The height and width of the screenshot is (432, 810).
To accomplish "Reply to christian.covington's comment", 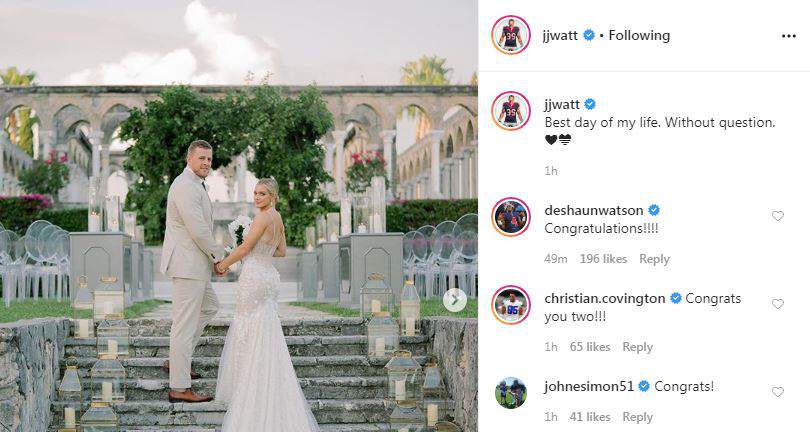I will pos(637,347).
